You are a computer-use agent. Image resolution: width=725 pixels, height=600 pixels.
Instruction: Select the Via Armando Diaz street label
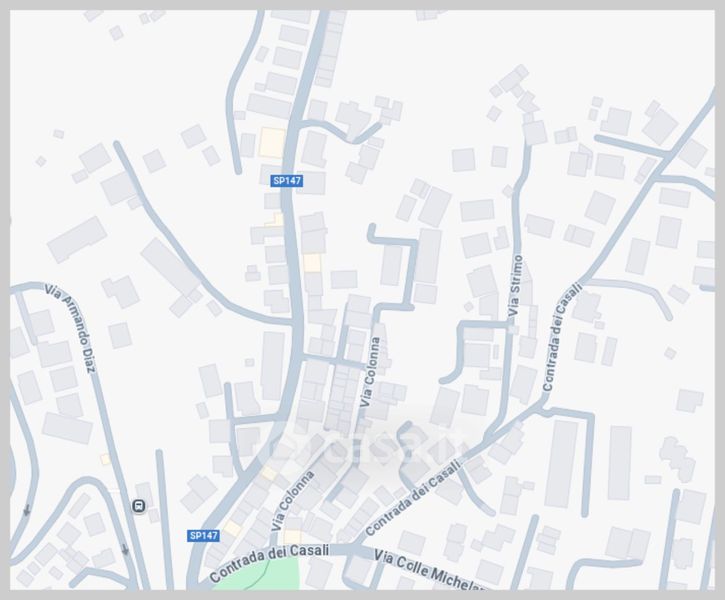[71, 328]
